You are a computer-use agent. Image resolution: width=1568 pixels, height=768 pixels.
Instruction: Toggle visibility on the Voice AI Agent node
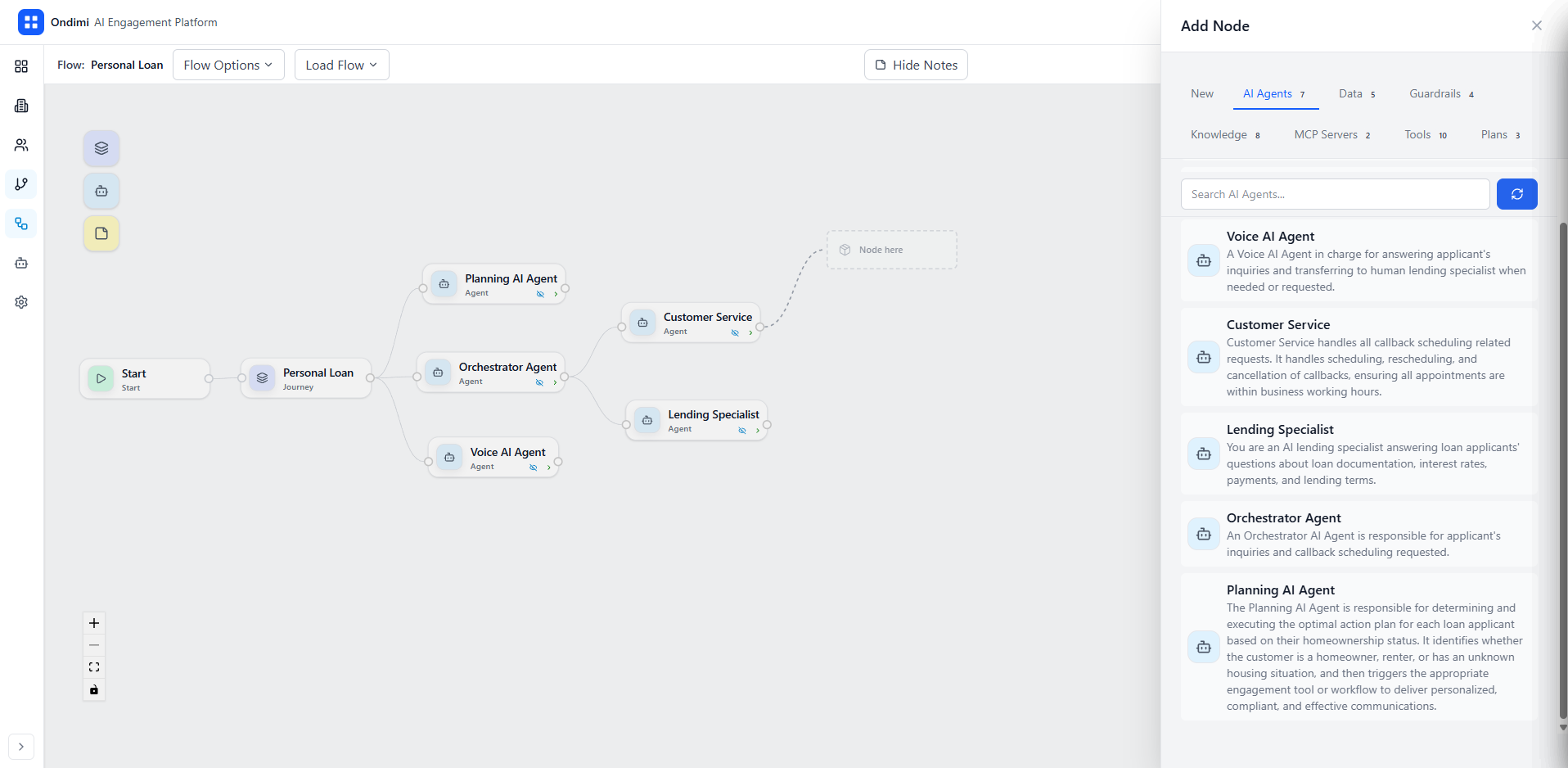click(x=534, y=467)
